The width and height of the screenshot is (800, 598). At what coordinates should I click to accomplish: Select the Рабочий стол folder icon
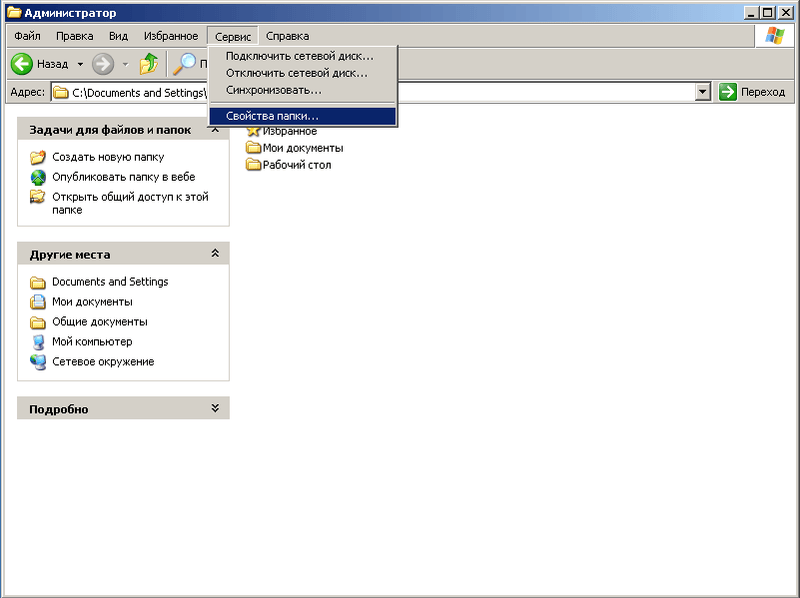point(254,165)
